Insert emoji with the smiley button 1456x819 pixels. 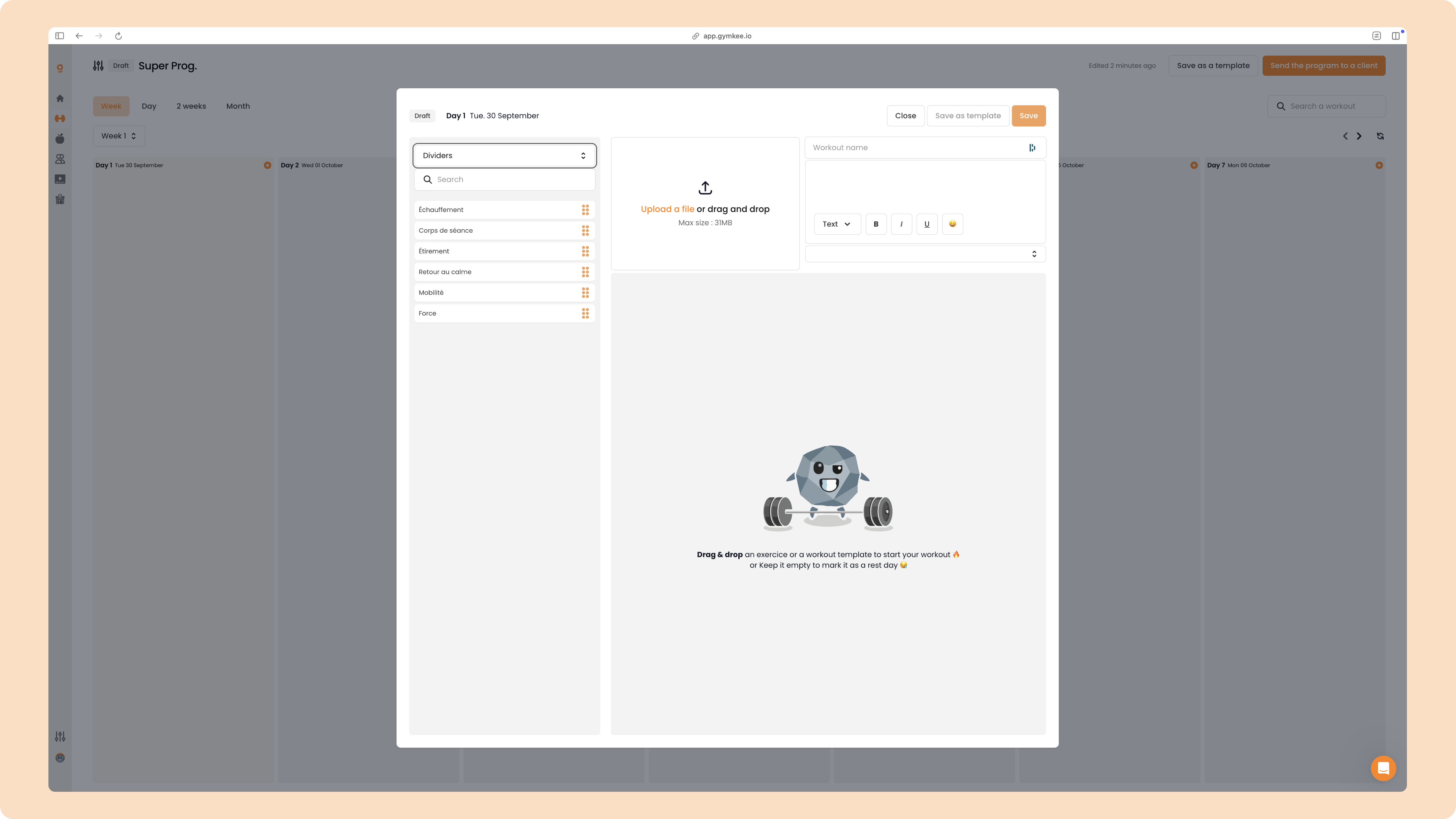[x=953, y=224]
